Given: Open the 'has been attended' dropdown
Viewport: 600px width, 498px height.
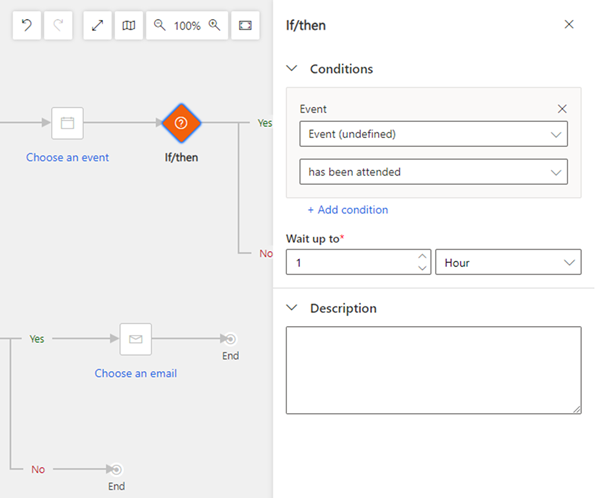Looking at the screenshot, I should click(433, 172).
